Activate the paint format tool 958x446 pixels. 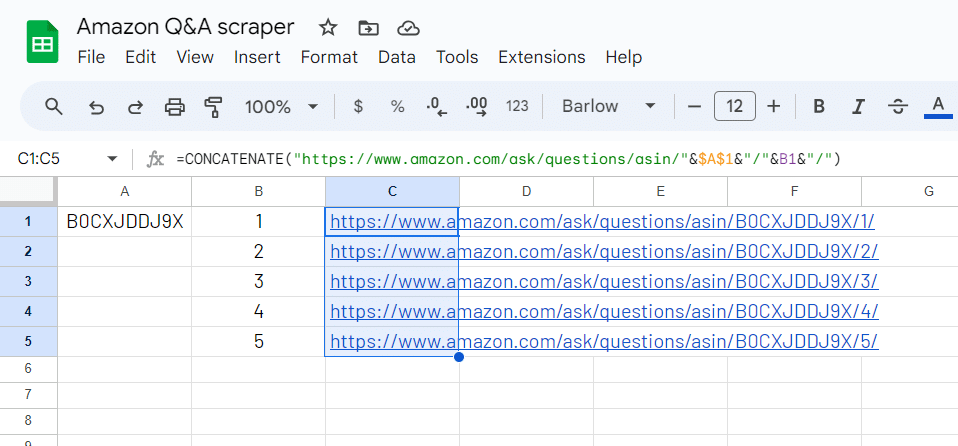click(213, 106)
